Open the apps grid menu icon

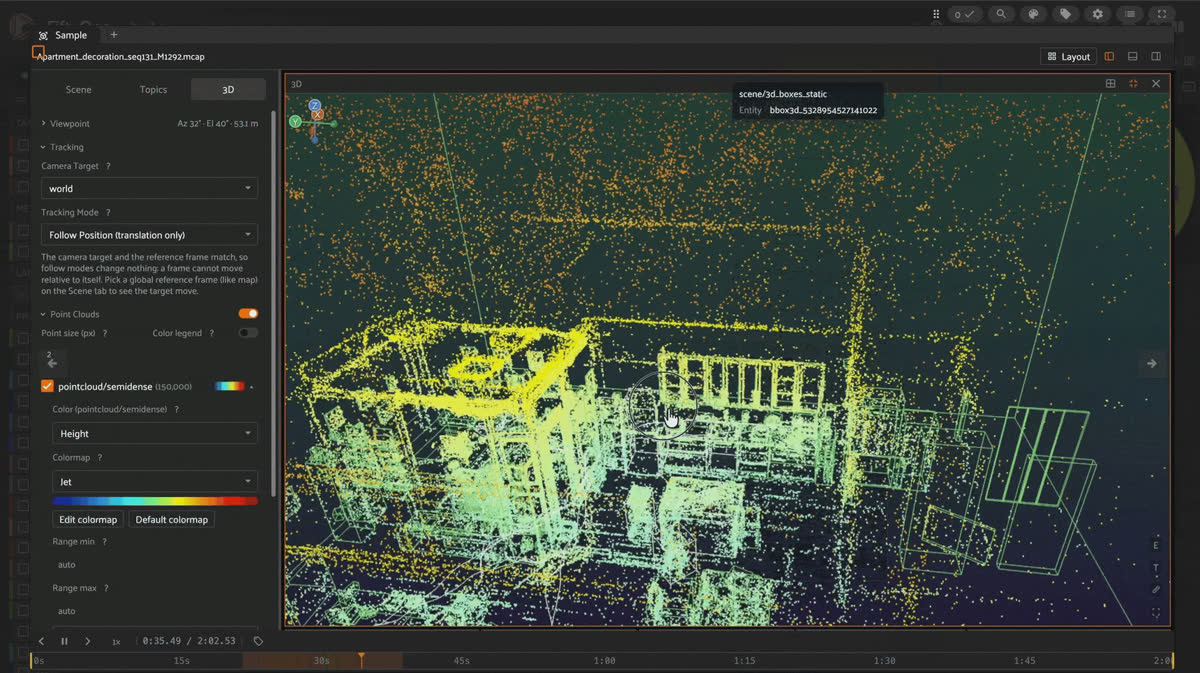(936, 14)
